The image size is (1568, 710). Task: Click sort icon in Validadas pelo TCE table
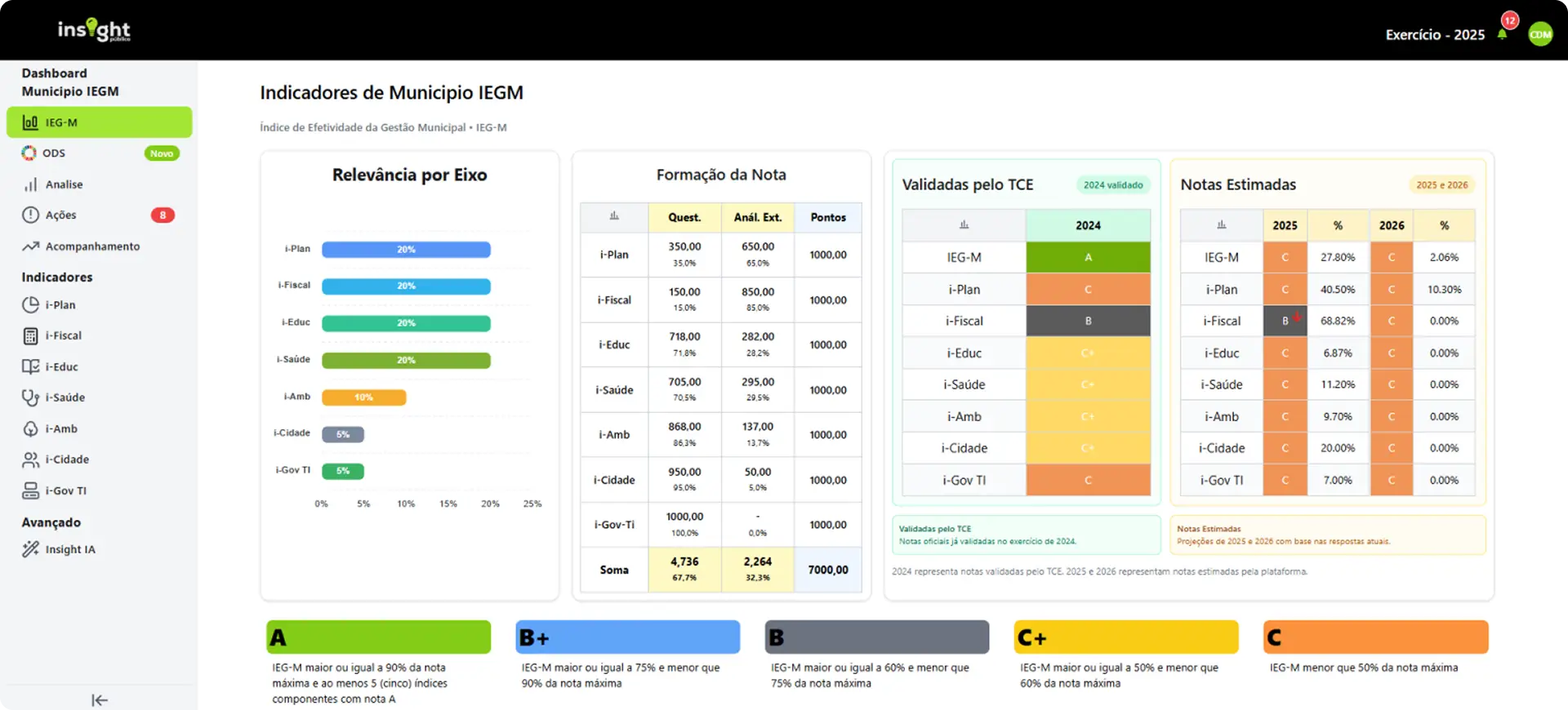(x=964, y=225)
